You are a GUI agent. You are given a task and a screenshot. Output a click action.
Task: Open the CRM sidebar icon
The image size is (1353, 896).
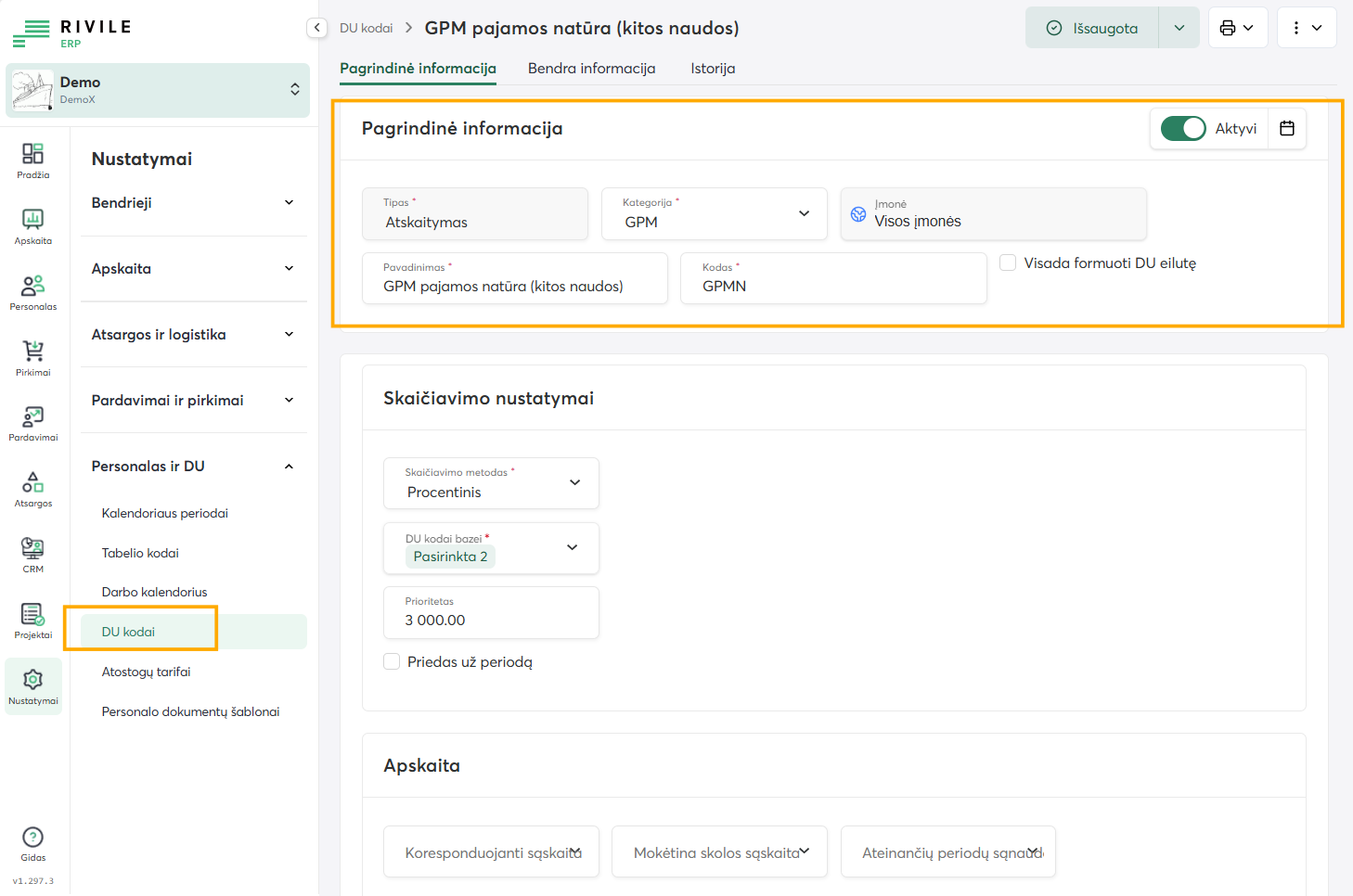coord(32,555)
